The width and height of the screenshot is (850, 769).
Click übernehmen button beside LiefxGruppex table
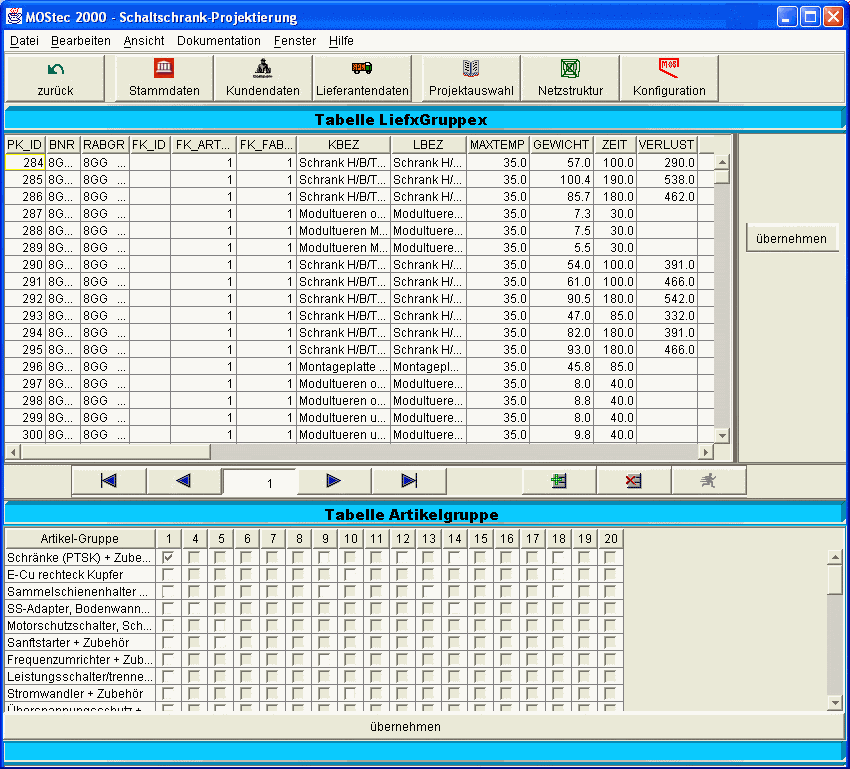(791, 239)
